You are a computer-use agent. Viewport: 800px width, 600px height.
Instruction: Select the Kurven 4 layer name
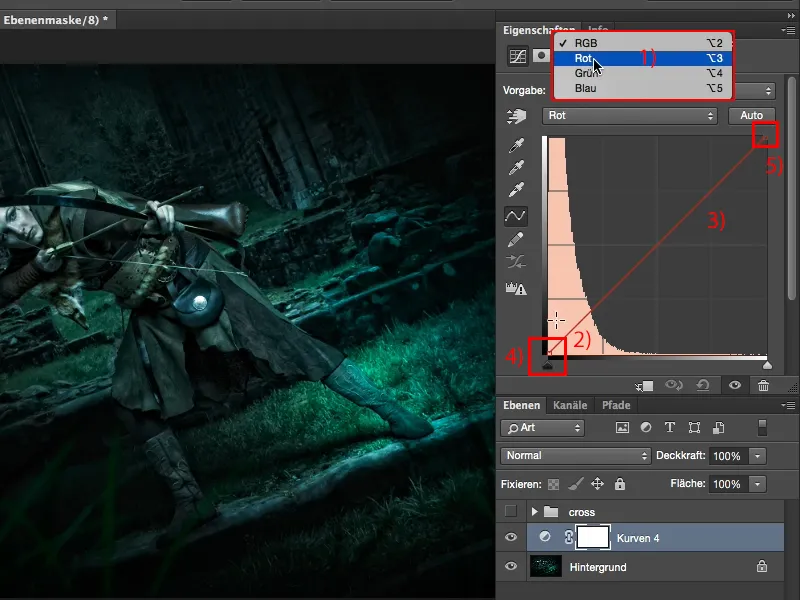pyautogui.click(x=638, y=538)
